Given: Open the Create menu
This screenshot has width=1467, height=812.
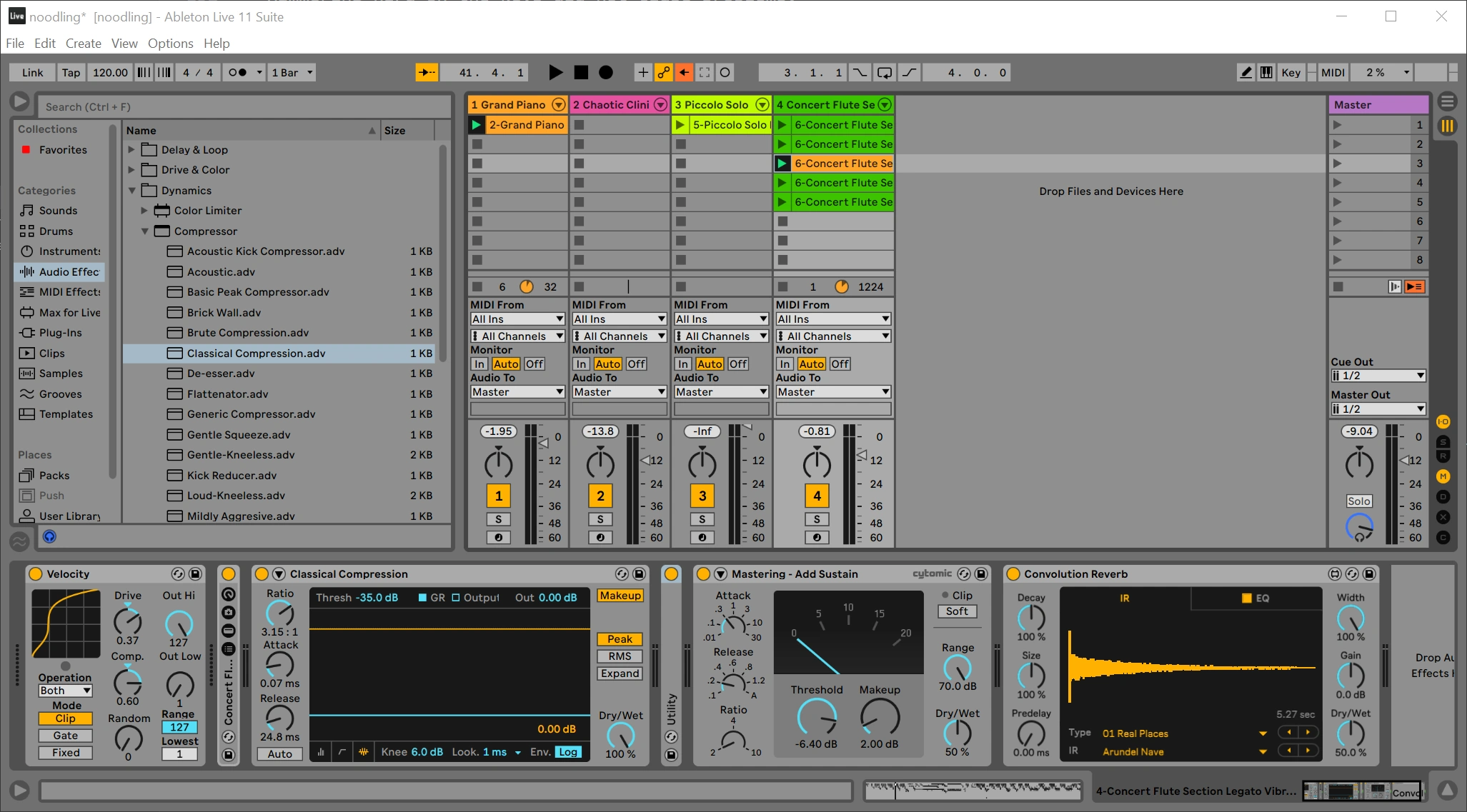Looking at the screenshot, I should click(x=83, y=44).
